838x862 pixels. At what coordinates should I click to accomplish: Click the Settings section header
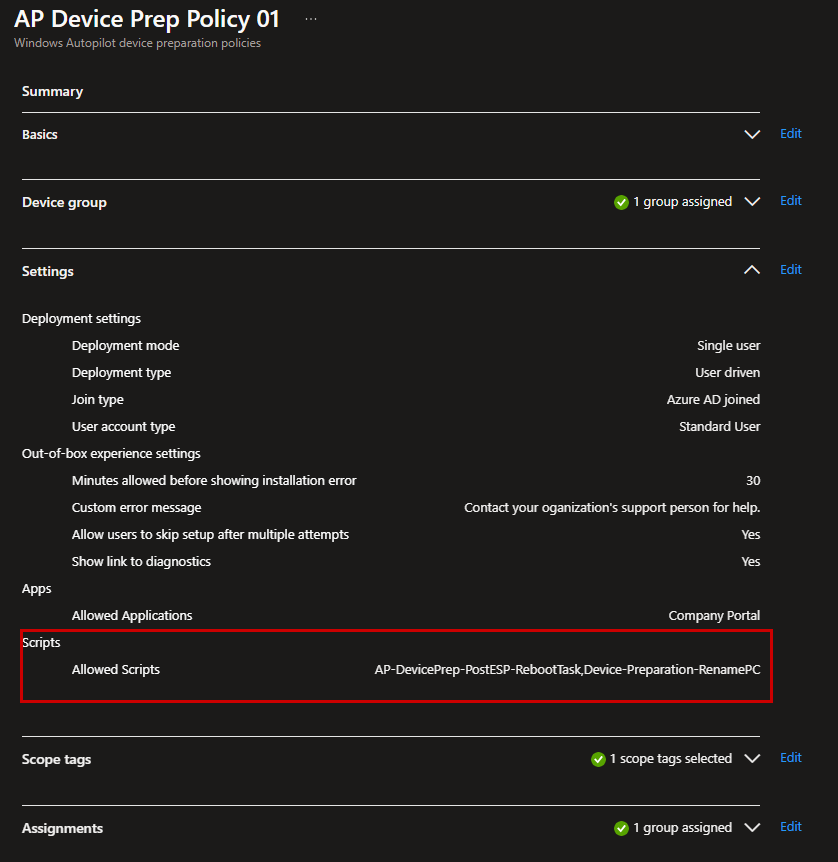pyautogui.click(x=48, y=271)
